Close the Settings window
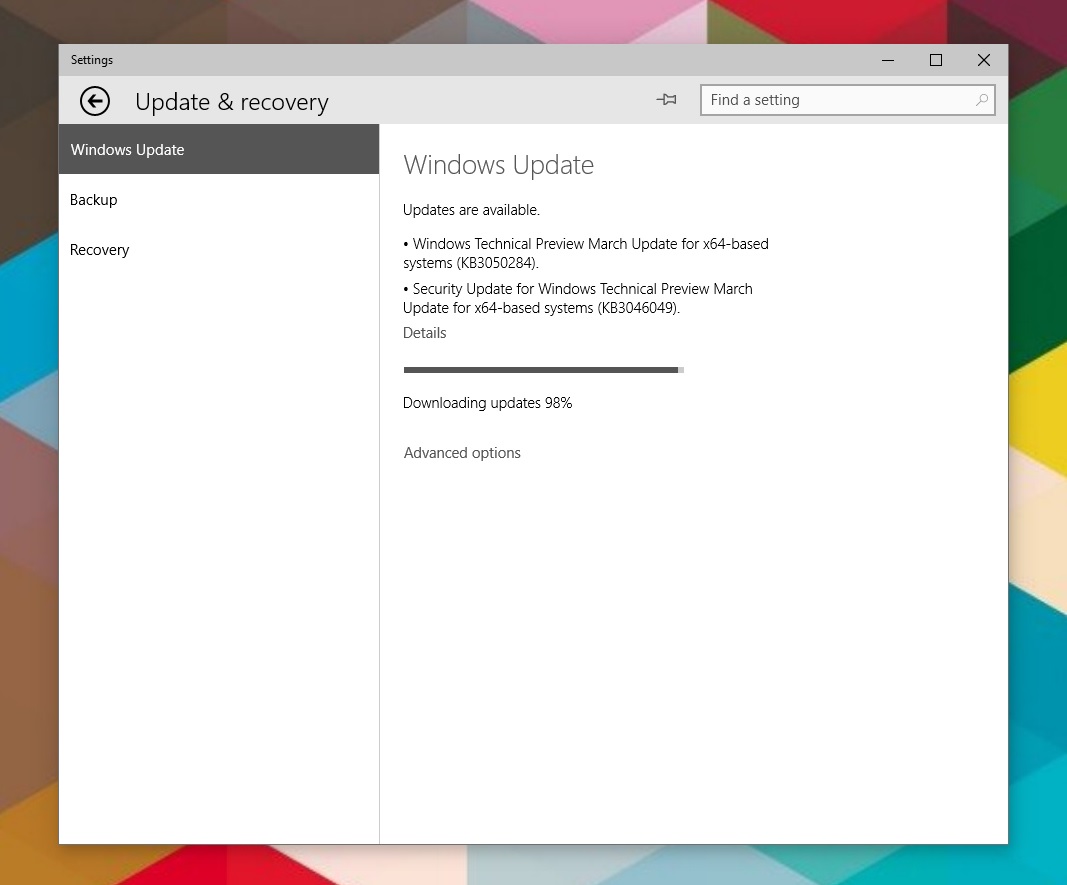Viewport: 1067px width, 885px height. tap(983, 60)
